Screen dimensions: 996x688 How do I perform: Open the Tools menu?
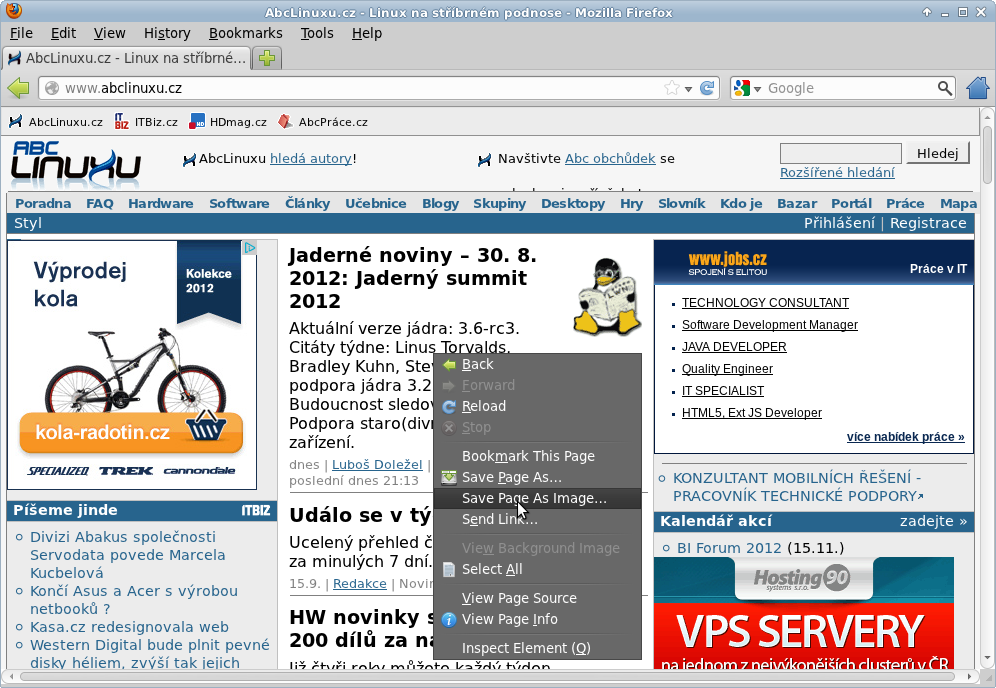pyautogui.click(x=317, y=33)
